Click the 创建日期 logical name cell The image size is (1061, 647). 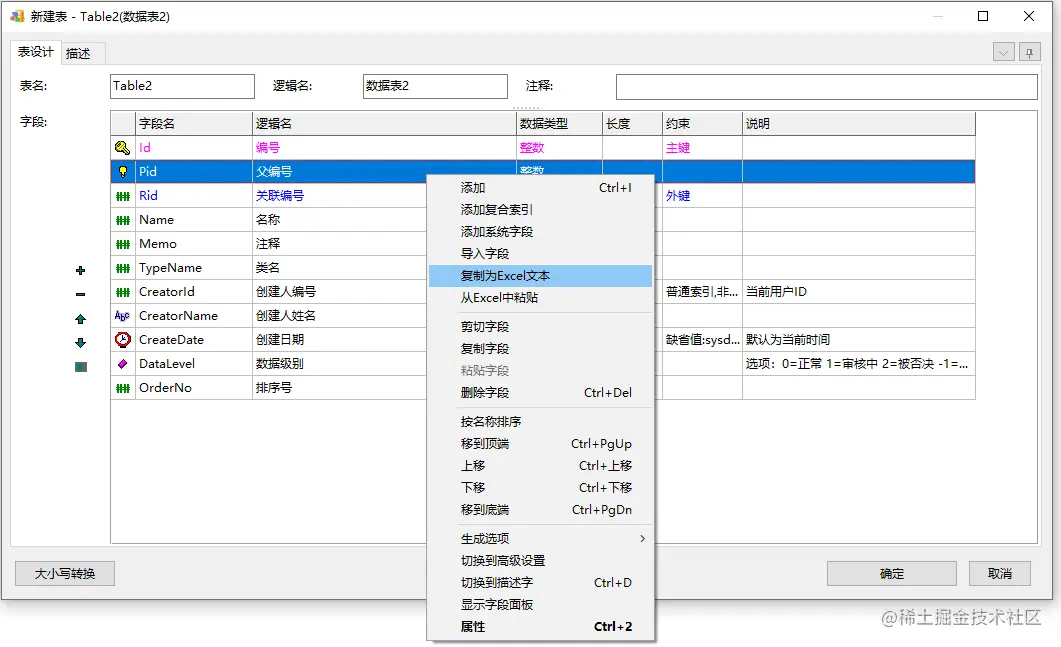point(339,340)
